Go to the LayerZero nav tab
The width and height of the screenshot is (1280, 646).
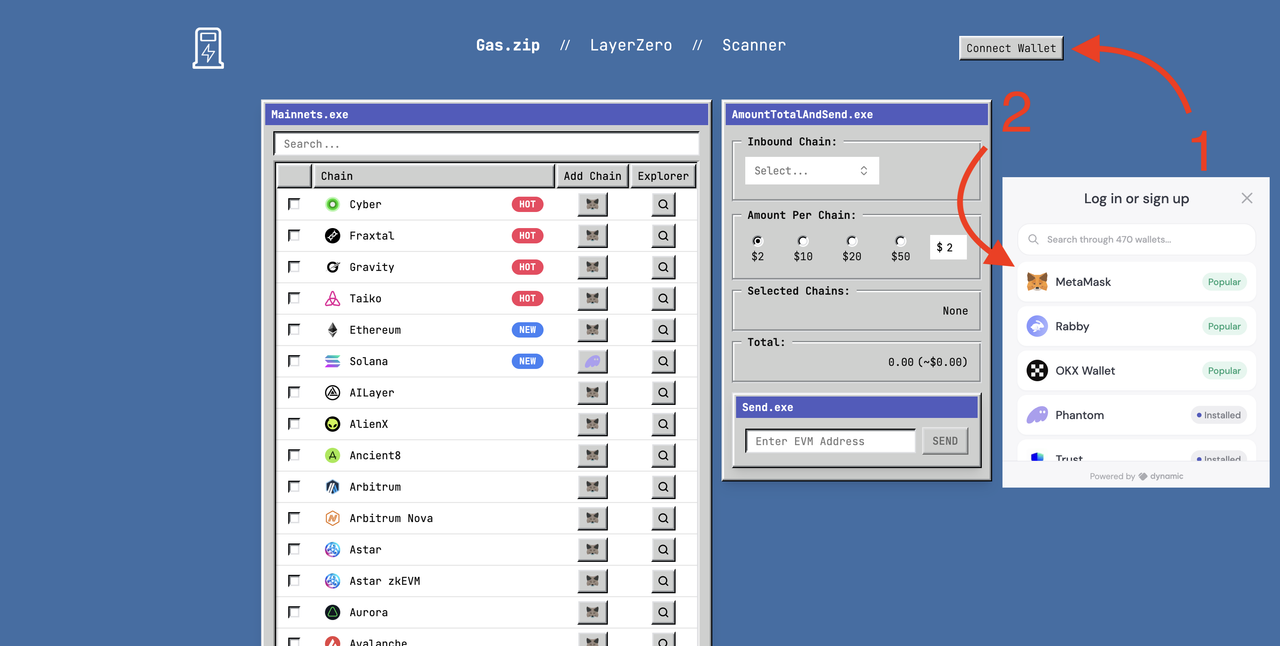631,45
